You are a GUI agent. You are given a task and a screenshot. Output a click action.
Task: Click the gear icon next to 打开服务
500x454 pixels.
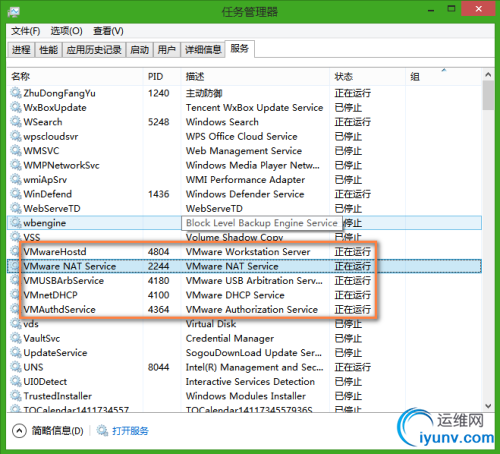click(x=102, y=431)
